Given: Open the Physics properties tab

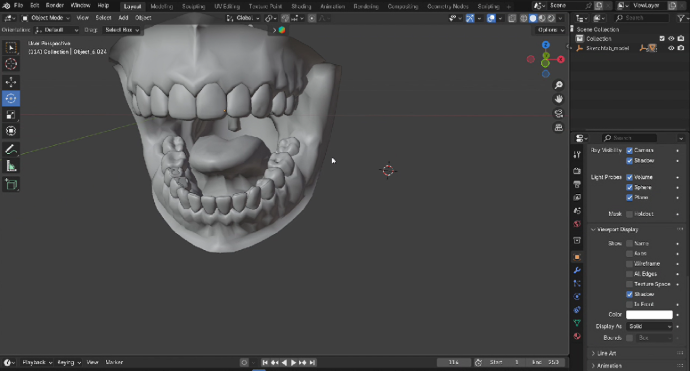Looking at the screenshot, I should tap(577, 297).
